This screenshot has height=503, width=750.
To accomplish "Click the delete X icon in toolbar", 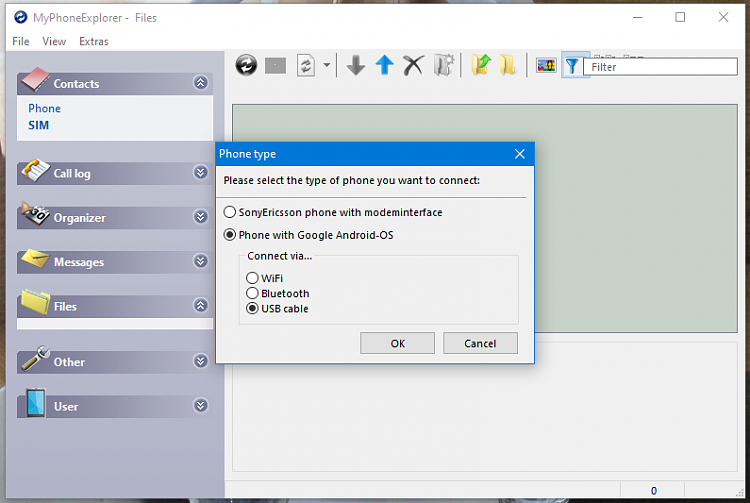I will (414, 66).
